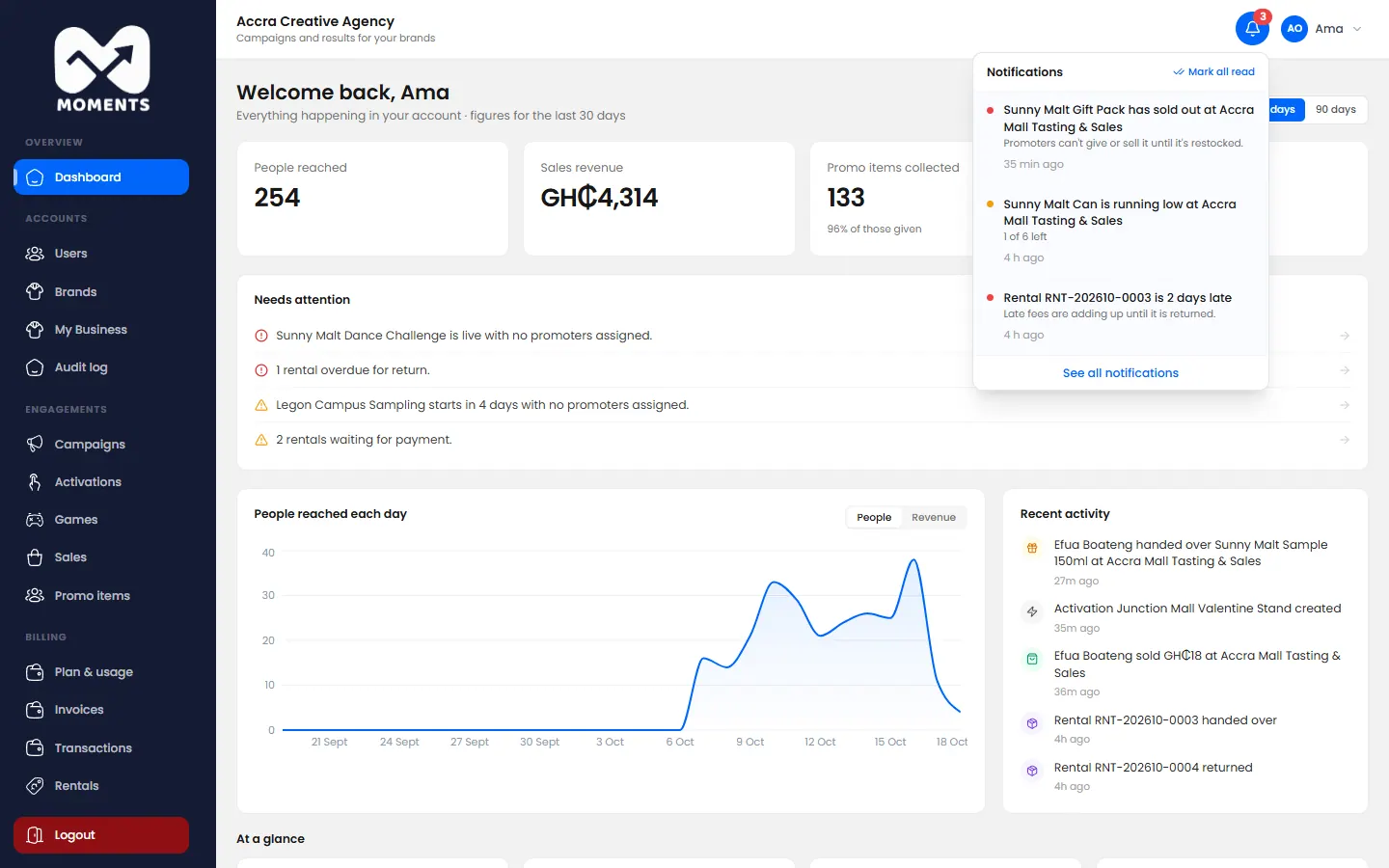Click the Activation Junction Mall Valentine Stand activity
1389x868 pixels.
click(x=1185, y=618)
